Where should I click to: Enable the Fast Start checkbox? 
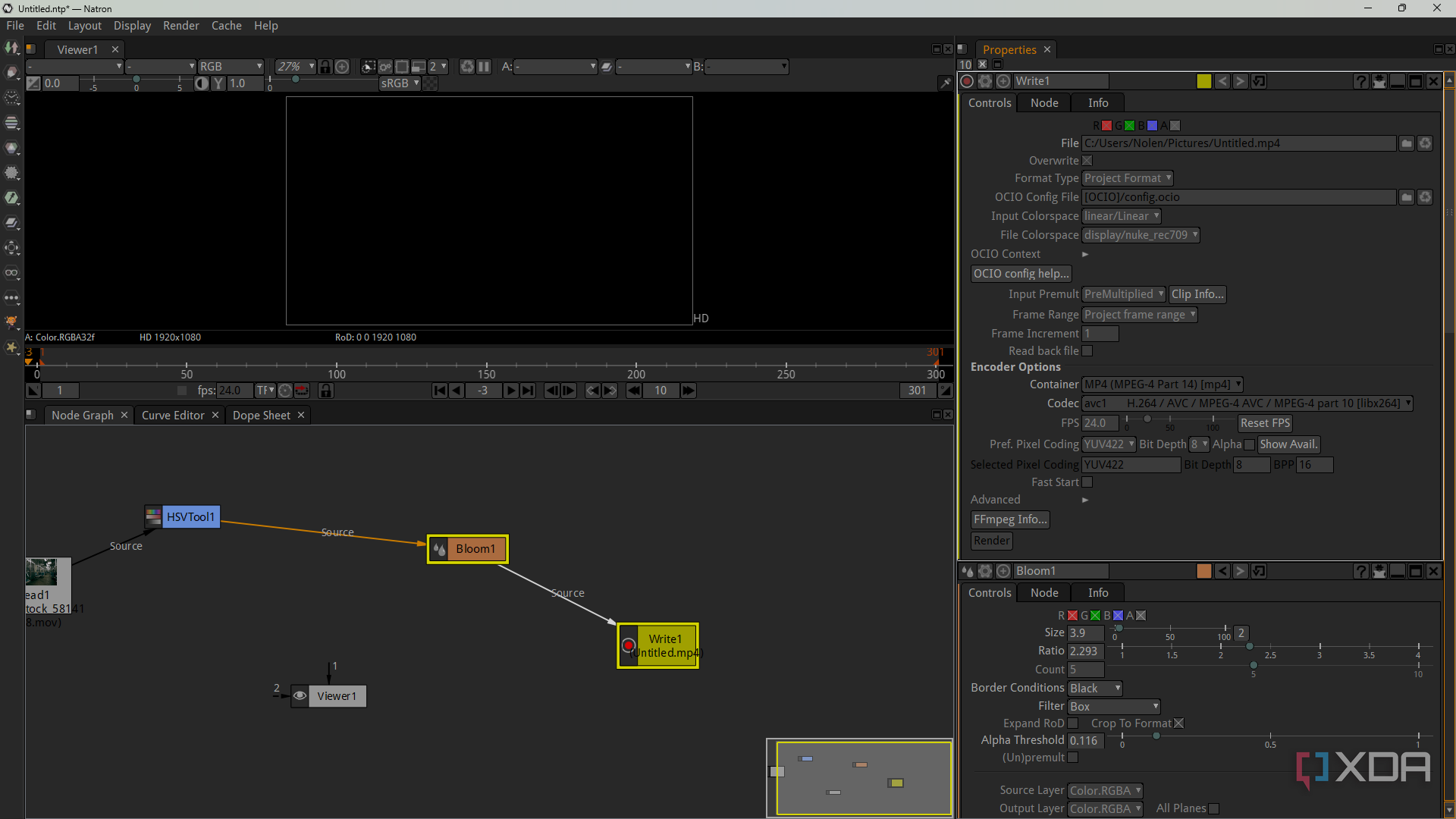tap(1087, 482)
